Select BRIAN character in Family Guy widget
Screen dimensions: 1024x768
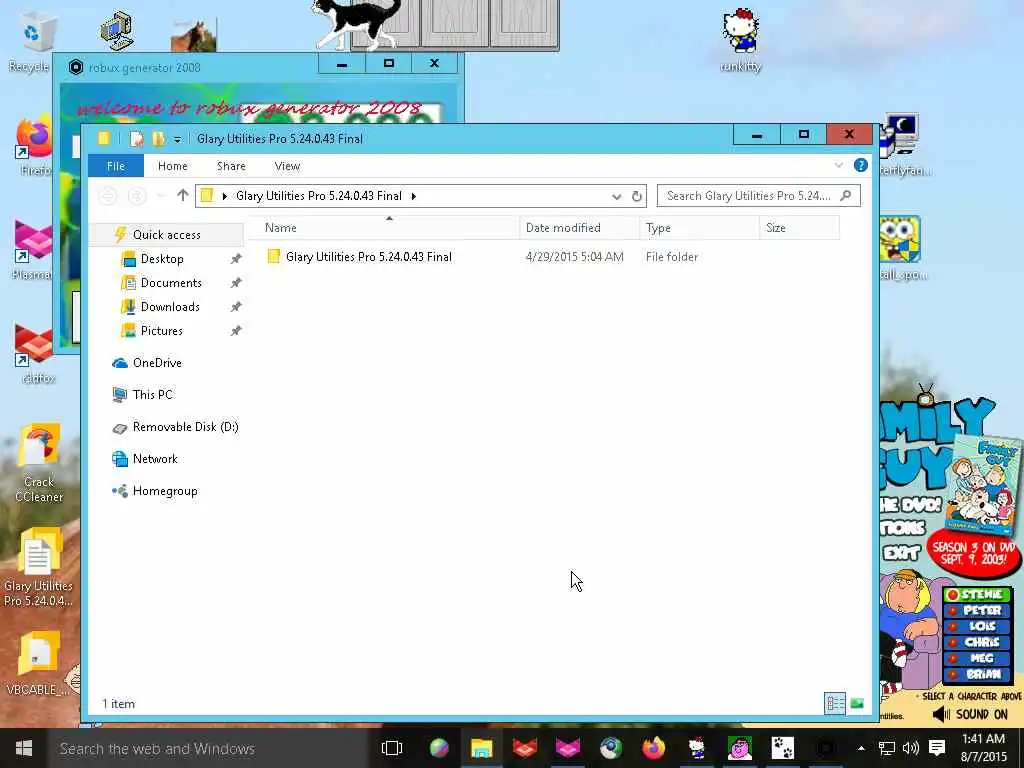point(977,674)
